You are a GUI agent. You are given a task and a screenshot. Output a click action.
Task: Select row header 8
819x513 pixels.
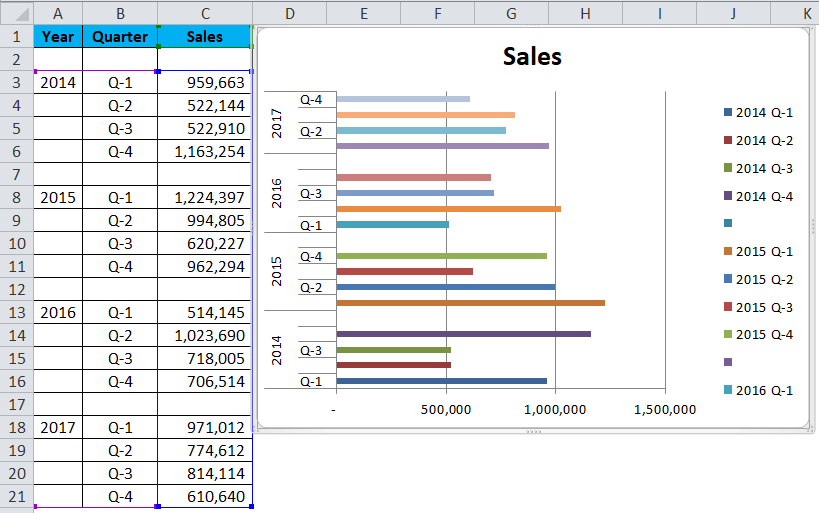pos(16,198)
